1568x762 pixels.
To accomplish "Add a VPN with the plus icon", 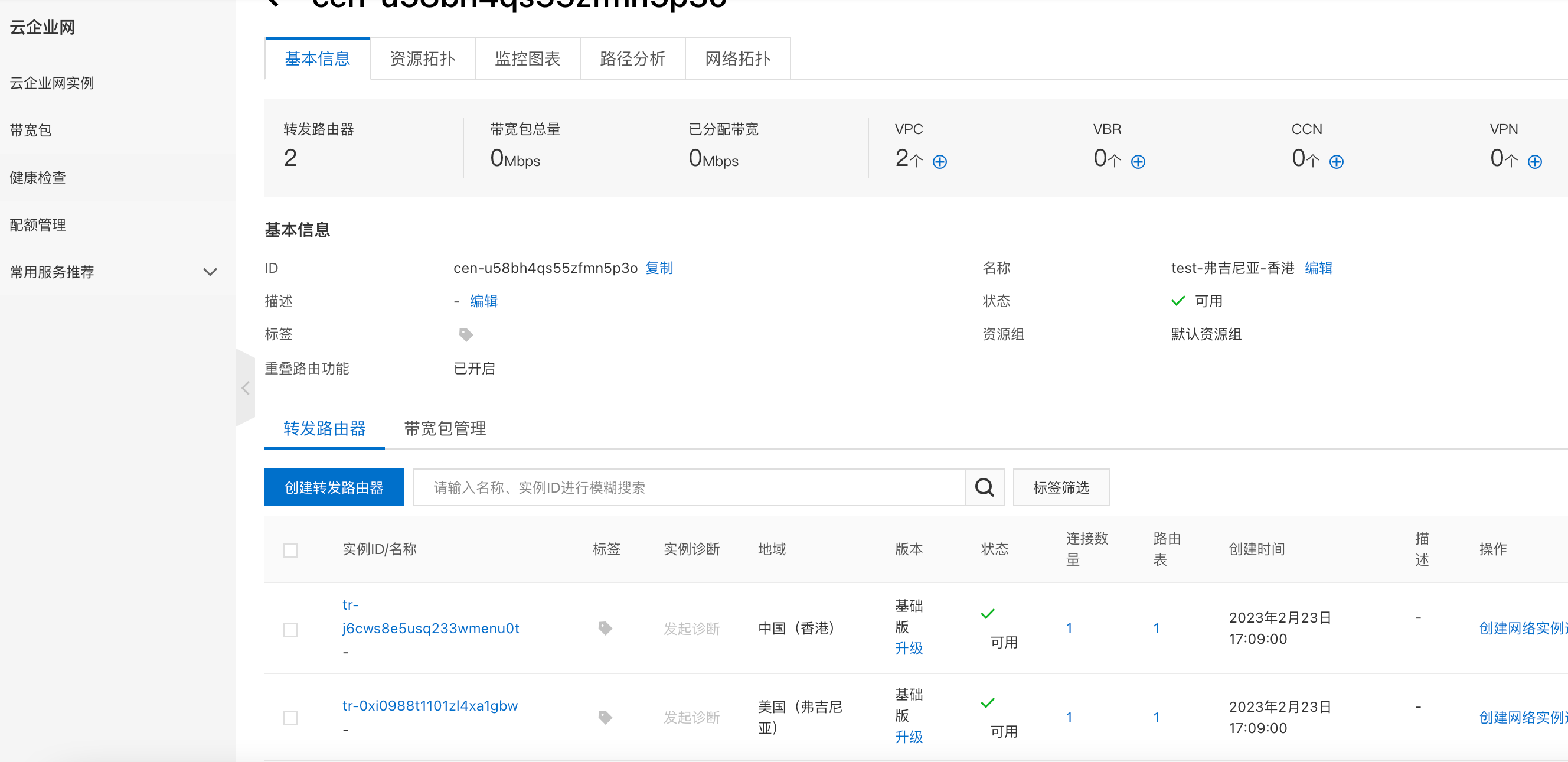I will [x=1535, y=161].
